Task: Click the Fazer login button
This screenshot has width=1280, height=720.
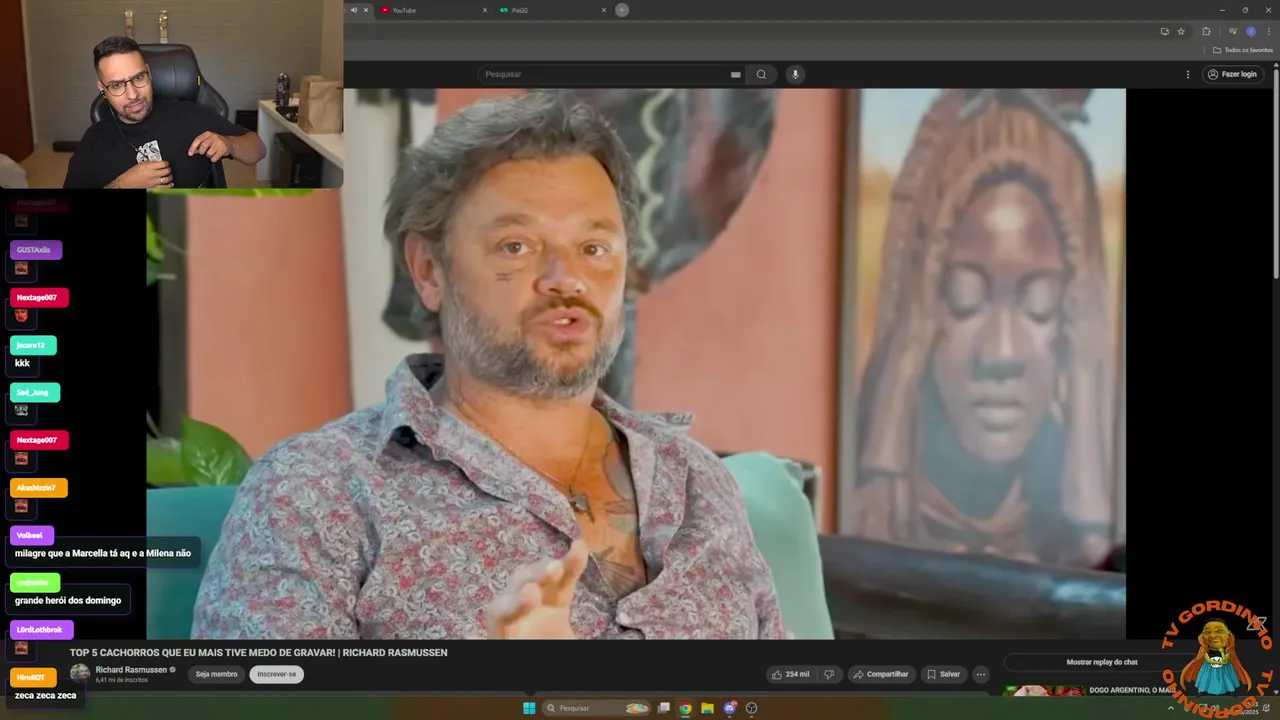Action: point(1232,74)
